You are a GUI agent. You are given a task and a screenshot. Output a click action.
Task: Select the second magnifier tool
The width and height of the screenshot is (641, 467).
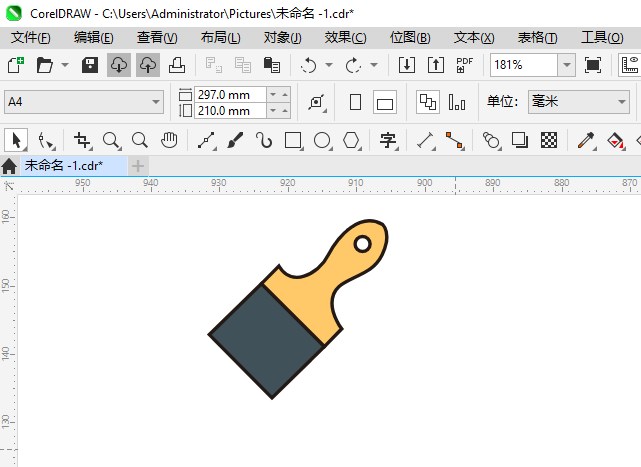point(140,141)
